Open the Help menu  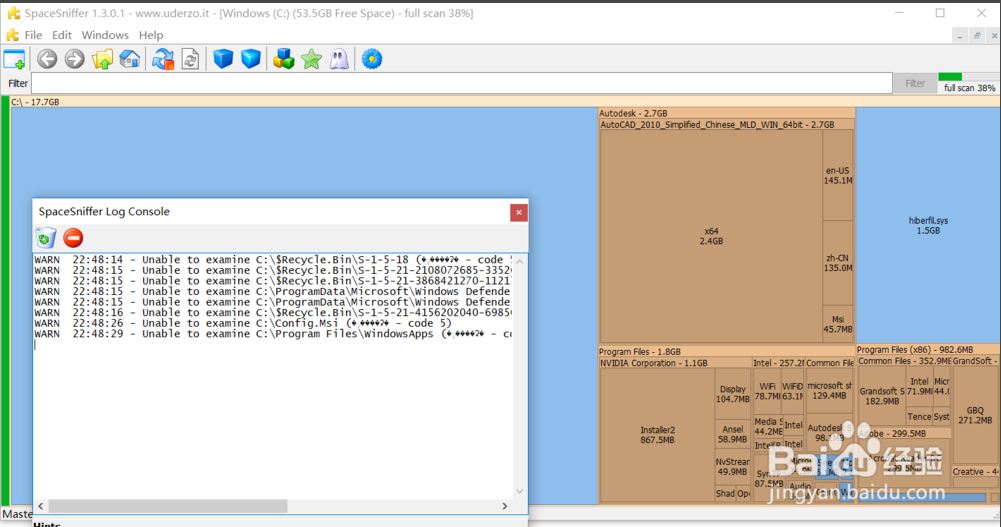(151, 35)
